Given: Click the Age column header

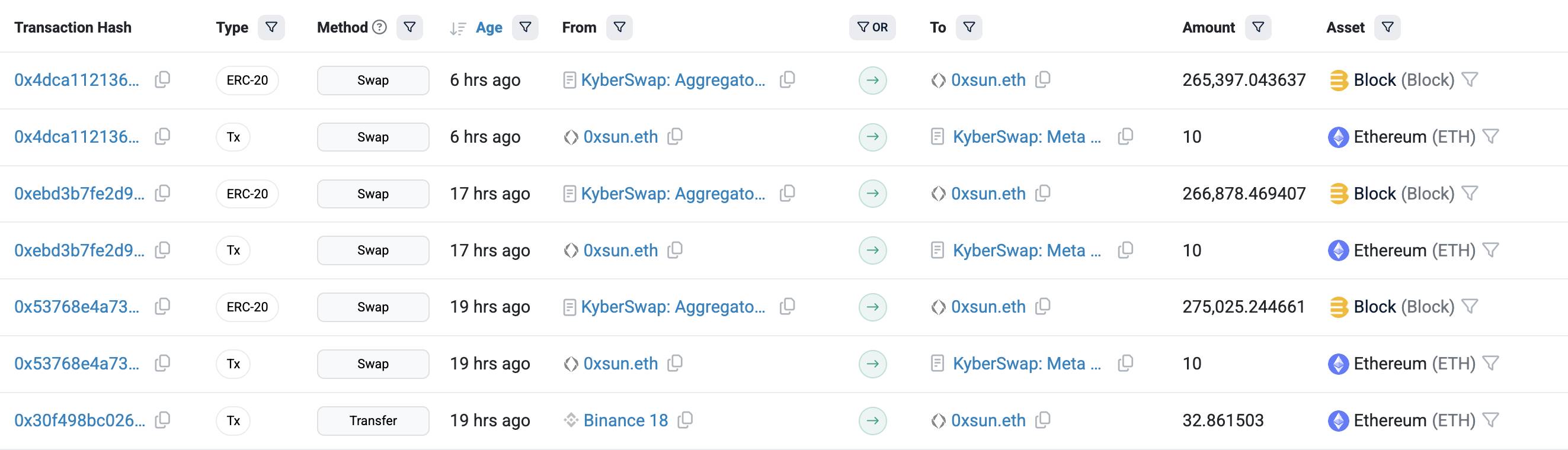Looking at the screenshot, I should (489, 27).
